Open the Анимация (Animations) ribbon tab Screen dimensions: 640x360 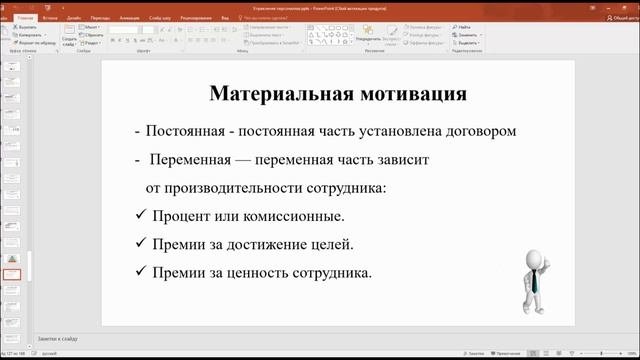click(x=129, y=18)
